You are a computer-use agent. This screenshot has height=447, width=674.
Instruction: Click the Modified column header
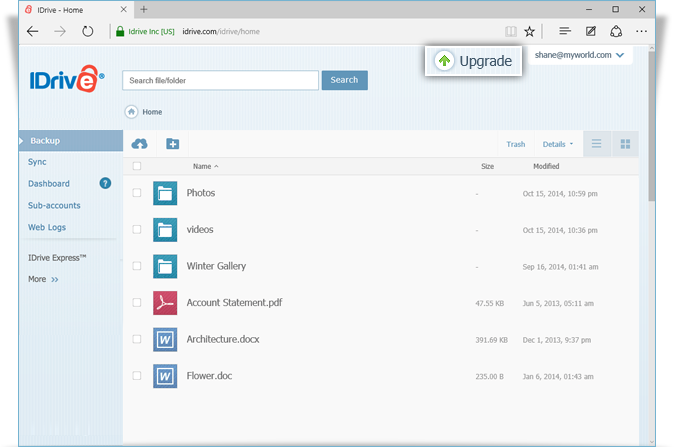546,166
